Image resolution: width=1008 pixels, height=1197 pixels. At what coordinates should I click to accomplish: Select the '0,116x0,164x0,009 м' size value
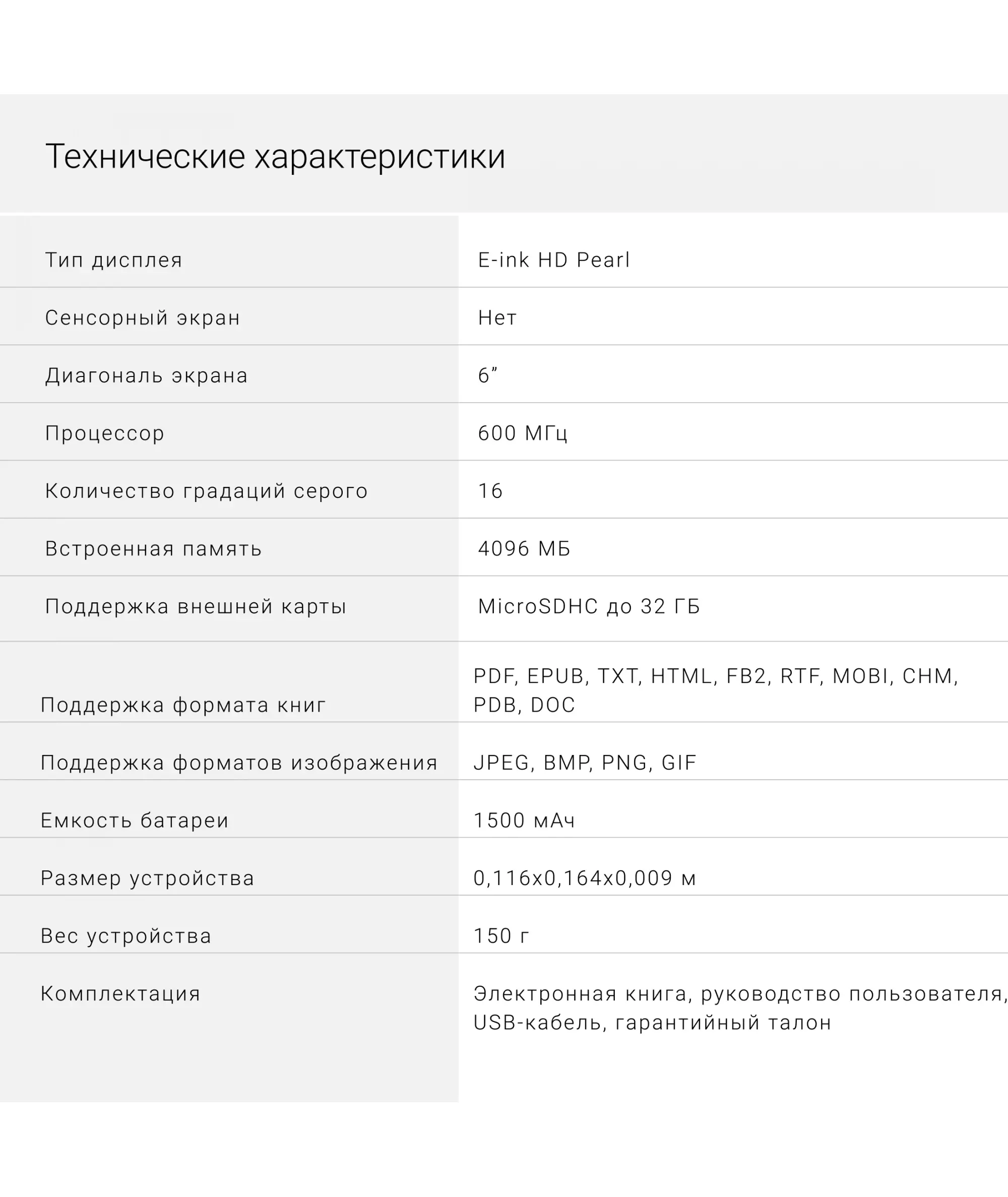tap(585, 878)
